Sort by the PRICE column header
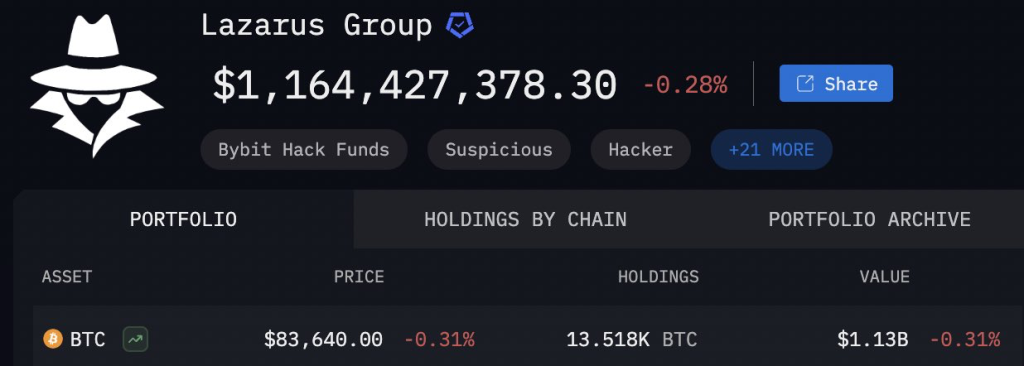This screenshot has width=1024, height=366. 359,276
